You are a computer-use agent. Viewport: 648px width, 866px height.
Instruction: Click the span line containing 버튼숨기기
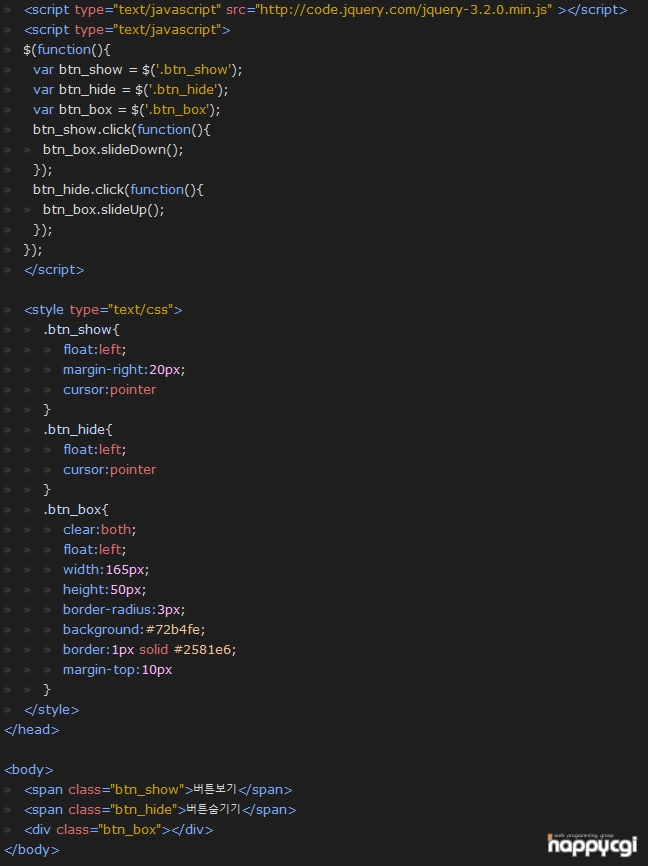[x=160, y=810]
